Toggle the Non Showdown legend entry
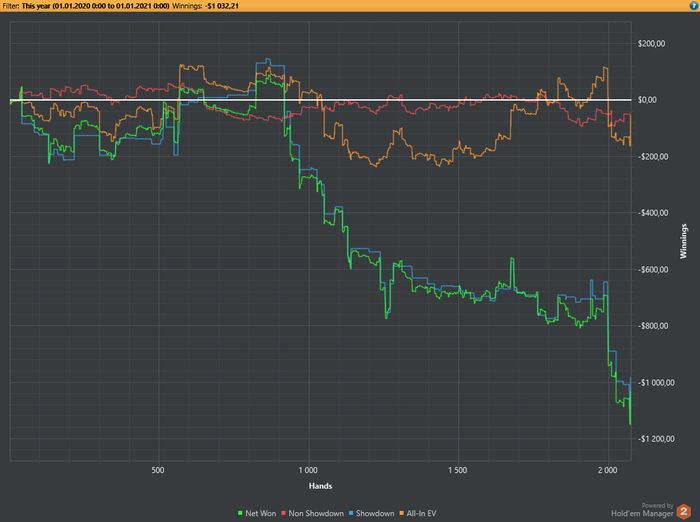 click(312, 514)
